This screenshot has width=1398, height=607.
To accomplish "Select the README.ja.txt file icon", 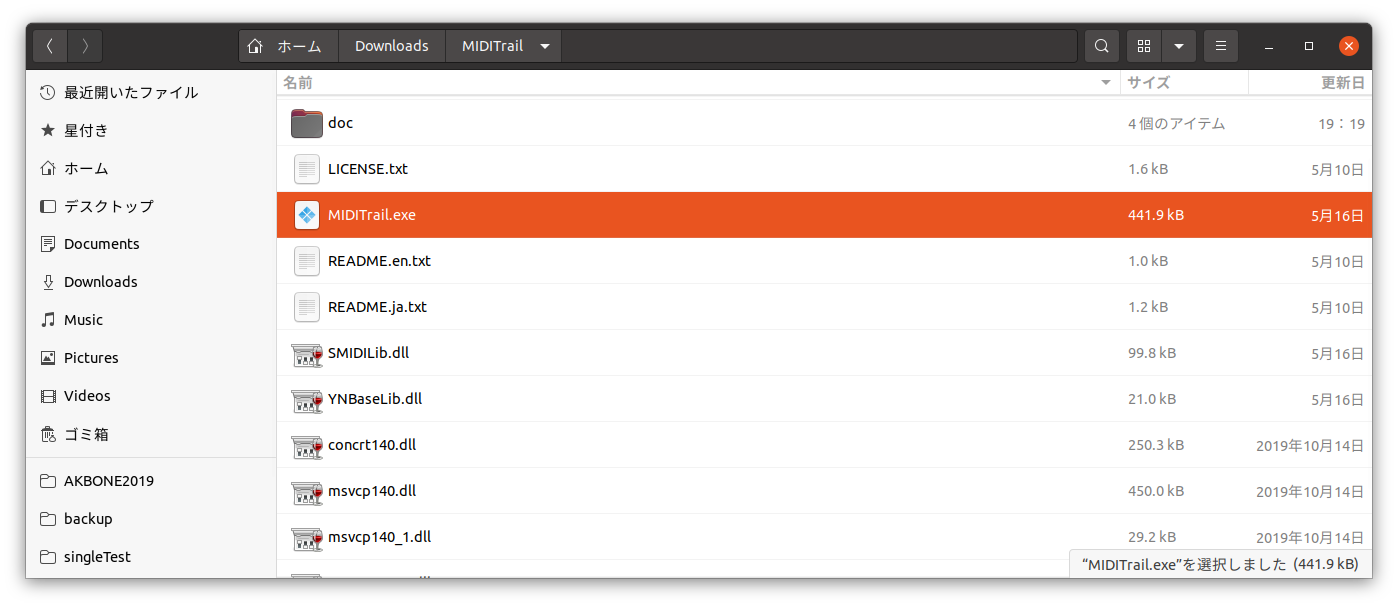I will click(307, 307).
